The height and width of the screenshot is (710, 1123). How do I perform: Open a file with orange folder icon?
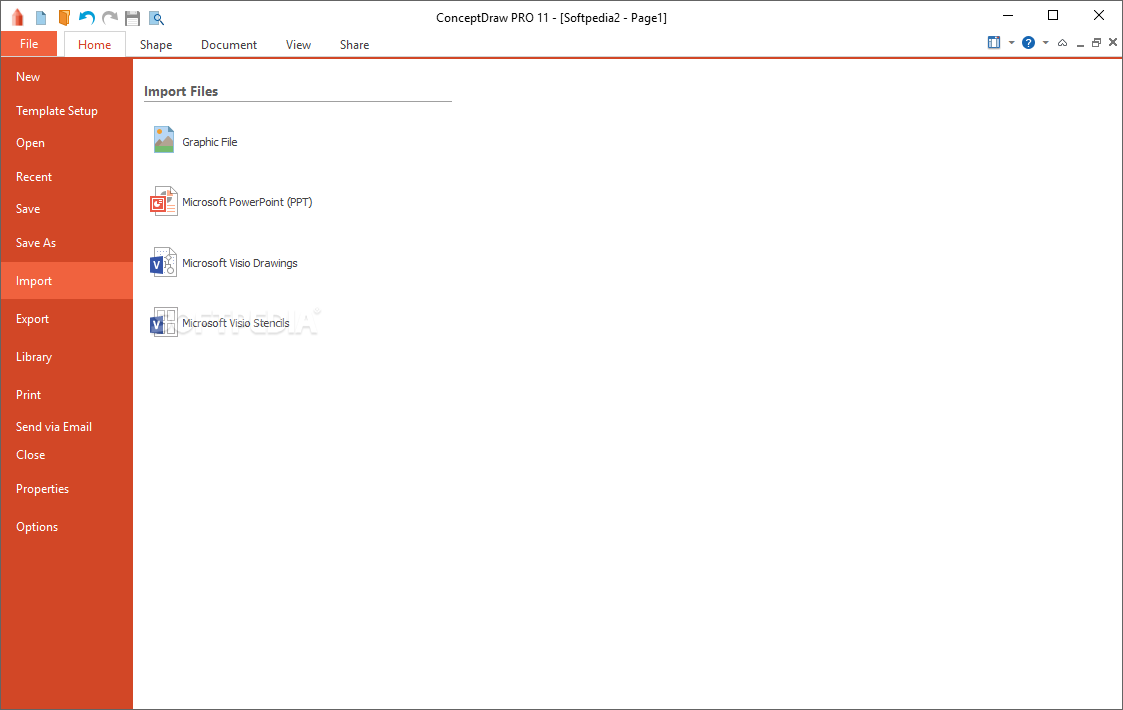point(64,18)
